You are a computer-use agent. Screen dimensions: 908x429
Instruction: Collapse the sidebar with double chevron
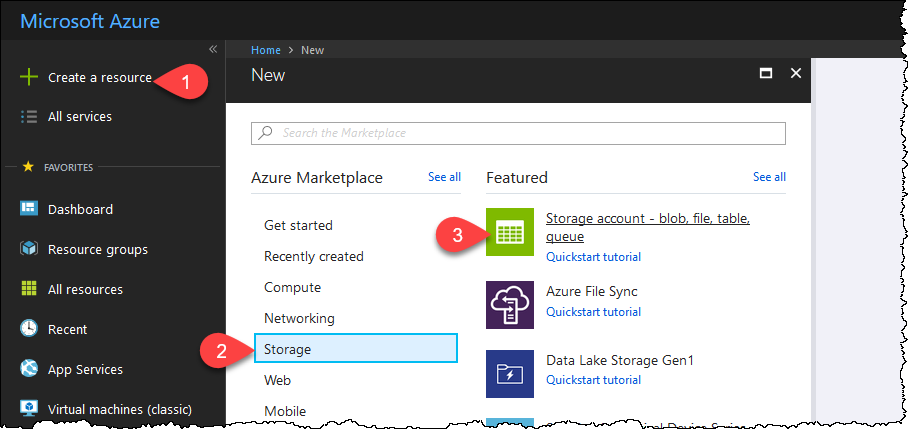[x=213, y=49]
